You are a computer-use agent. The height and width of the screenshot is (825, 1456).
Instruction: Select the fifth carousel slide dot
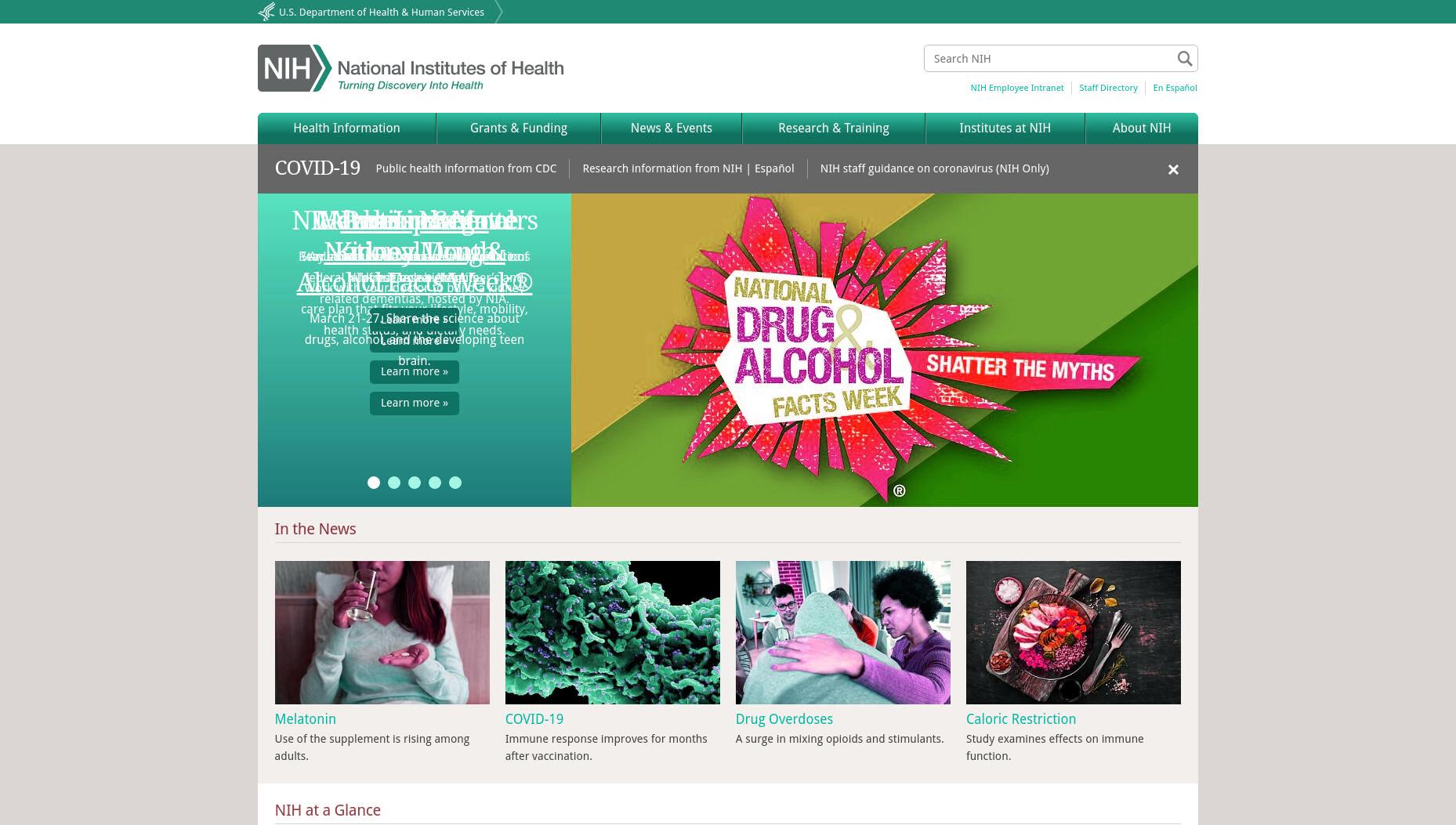[x=455, y=483]
